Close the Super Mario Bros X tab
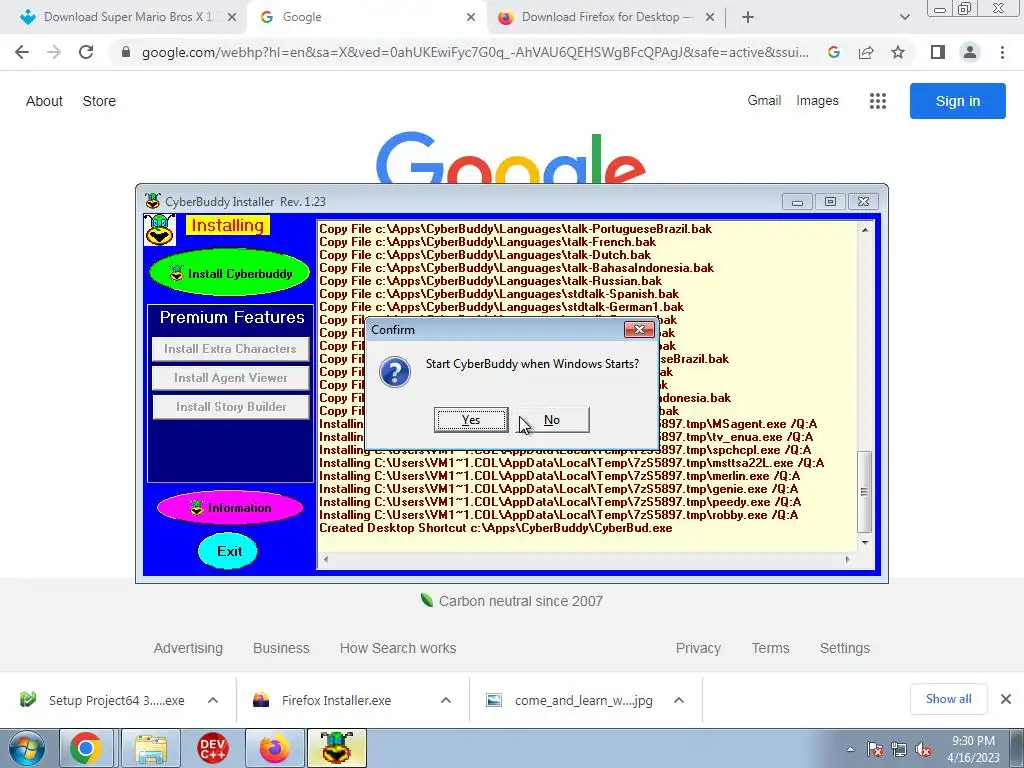The height and width of the screenshot is (768, 1024). 232,18
